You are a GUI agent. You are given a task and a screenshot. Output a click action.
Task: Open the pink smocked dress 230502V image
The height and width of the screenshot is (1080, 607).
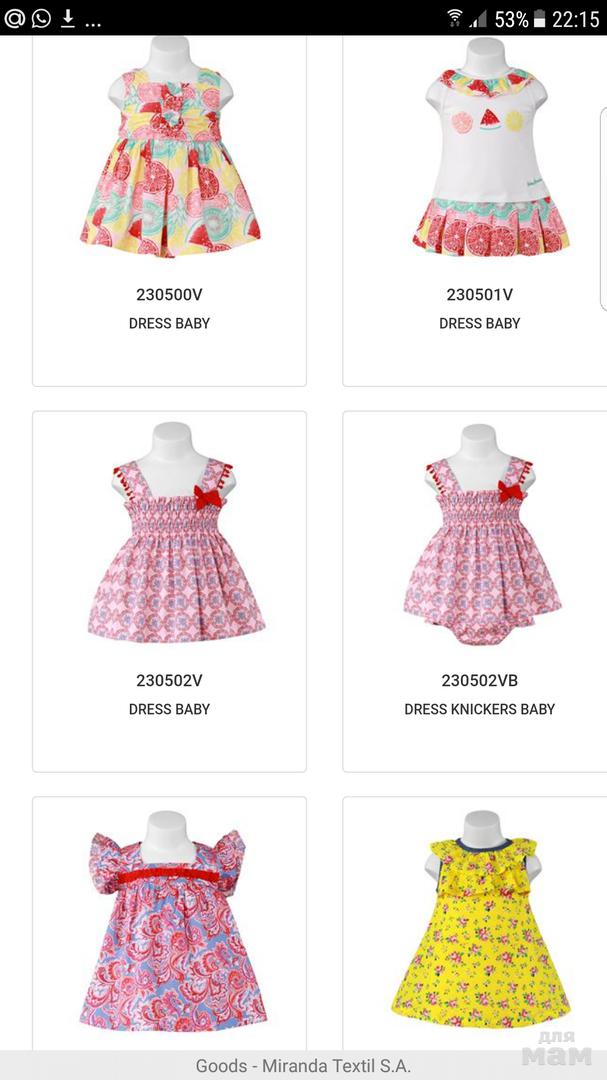[175, 534]
